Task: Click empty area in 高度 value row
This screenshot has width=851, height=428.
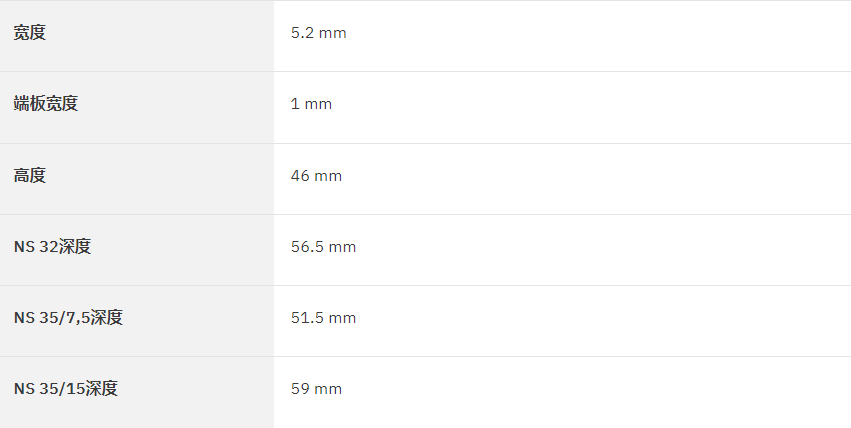Action: click(x=597, y=179)
